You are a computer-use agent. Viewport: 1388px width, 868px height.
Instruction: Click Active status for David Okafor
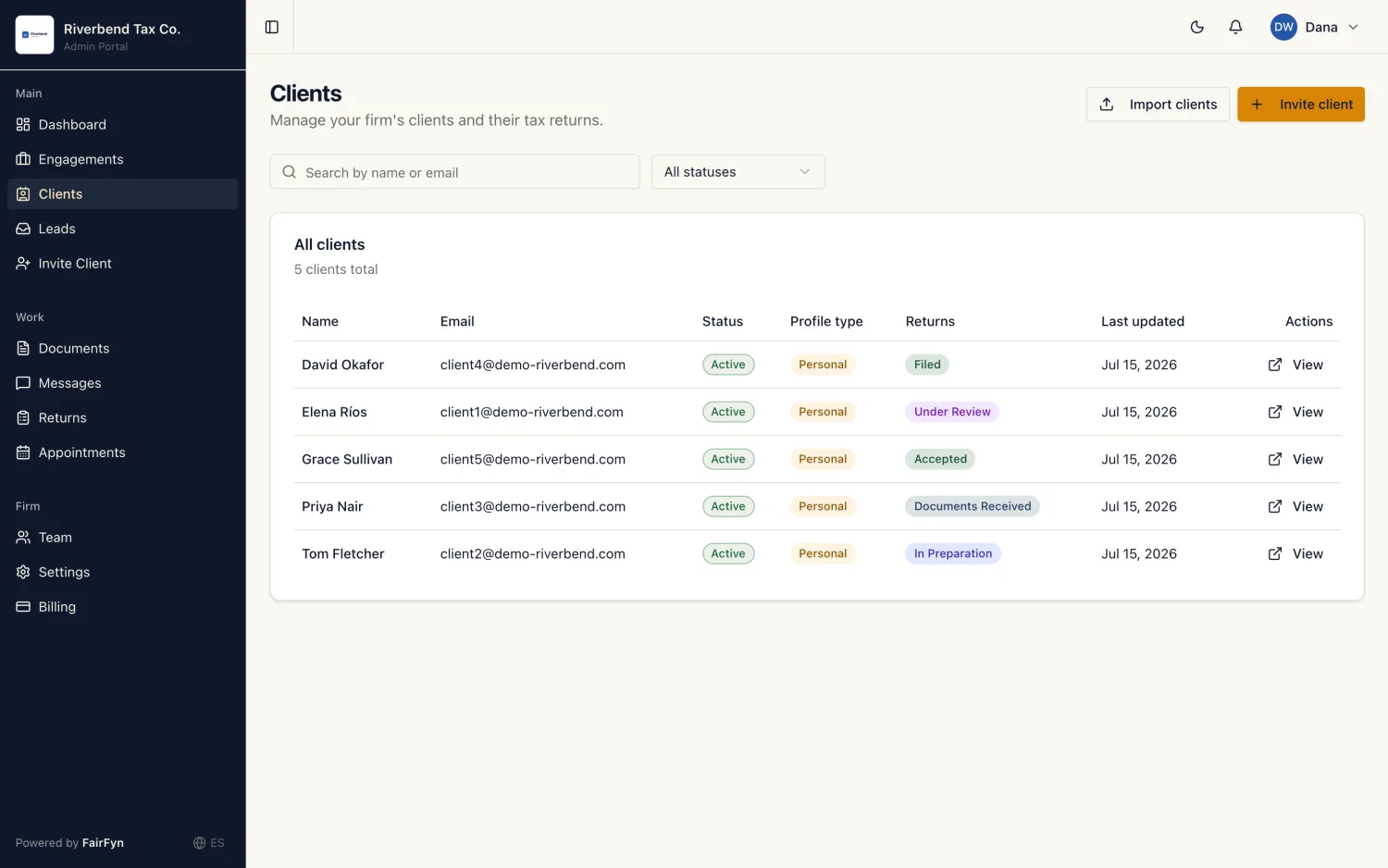pyautogui.click(x=728, y=365)
